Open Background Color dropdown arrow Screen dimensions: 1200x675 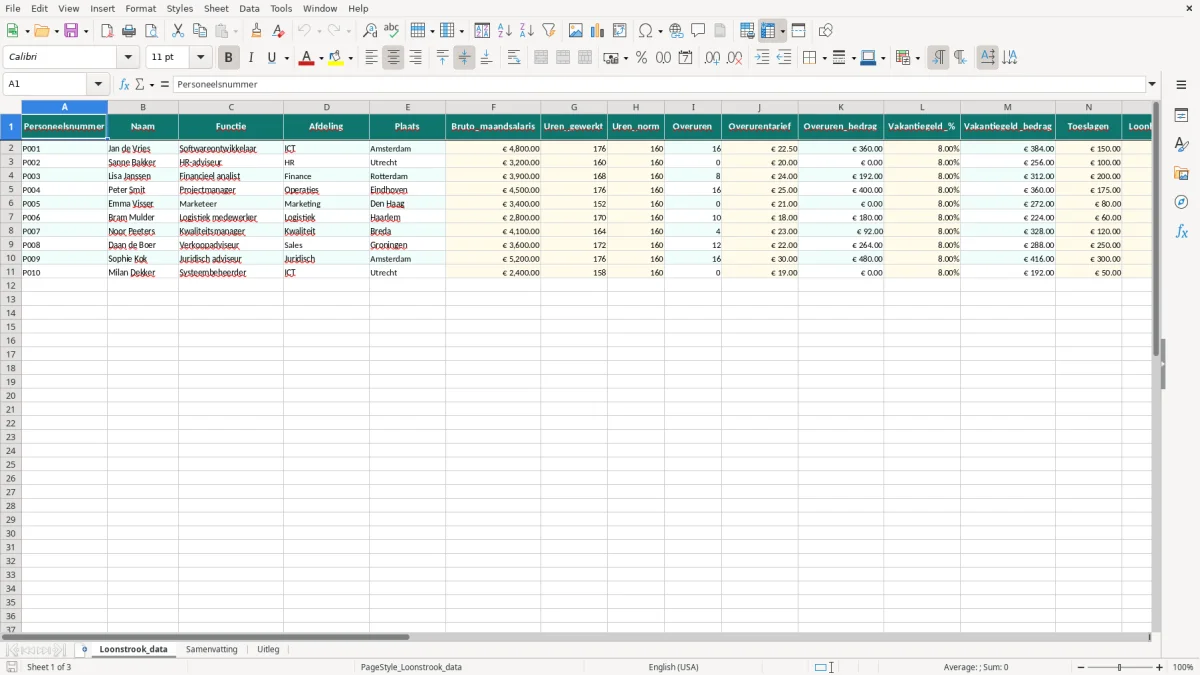350,58
